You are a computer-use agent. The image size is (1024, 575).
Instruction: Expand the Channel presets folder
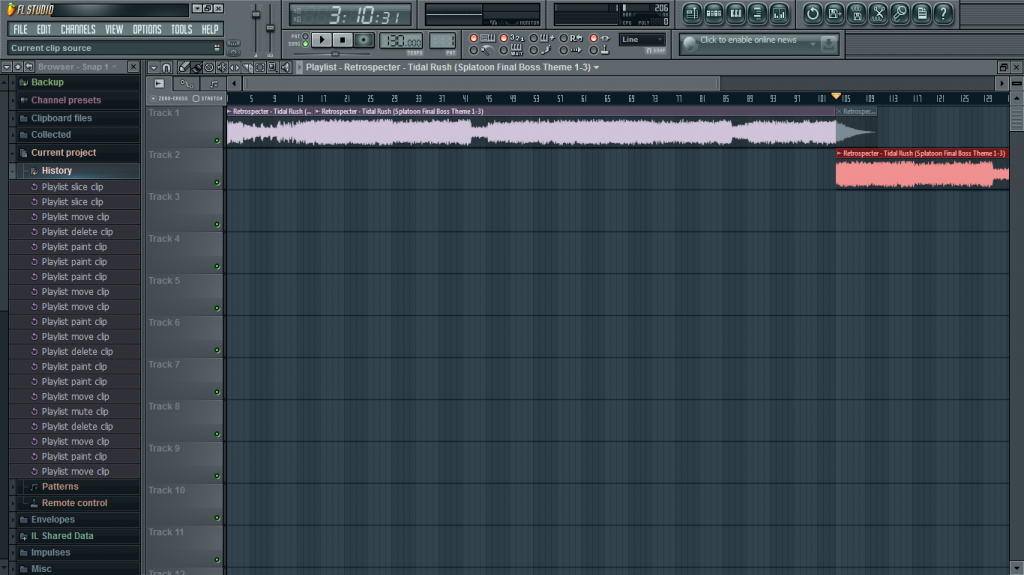coord(12,100)
